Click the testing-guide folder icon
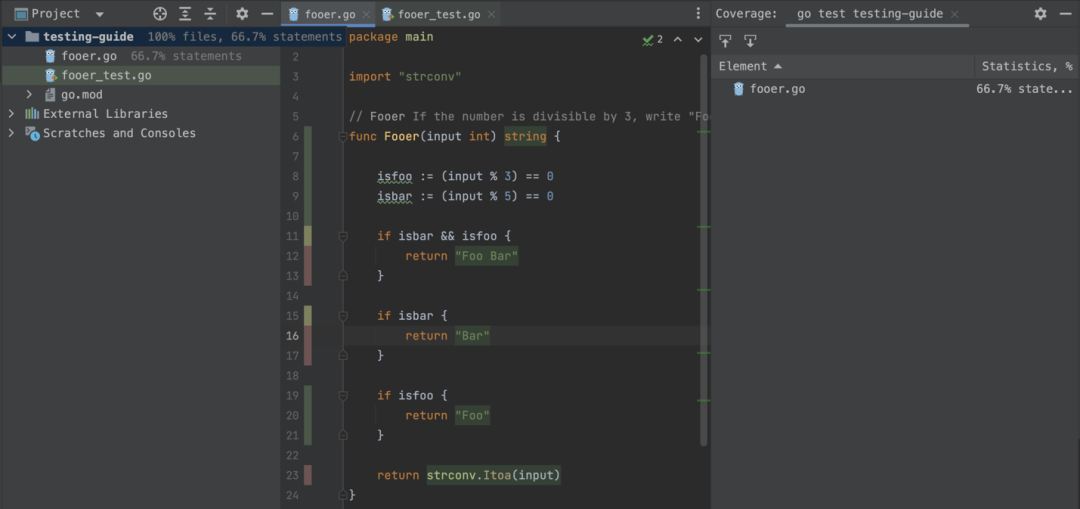Screen dimensions: 1080x509 tap(32, 37)
